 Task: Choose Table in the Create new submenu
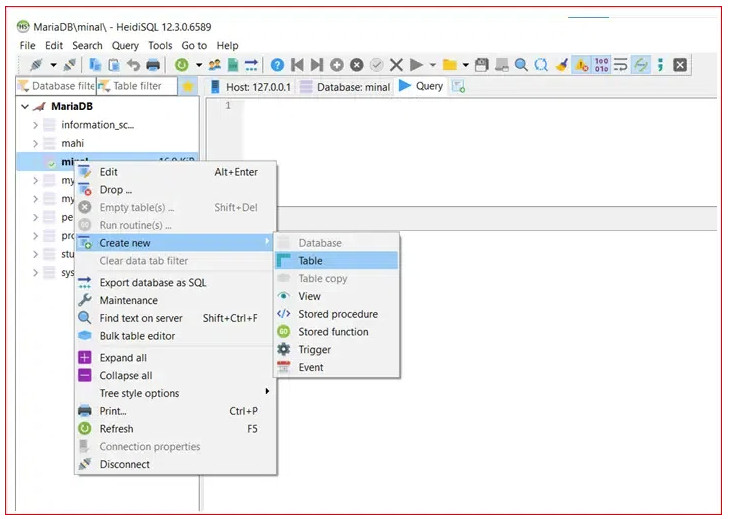coord(337,260)
